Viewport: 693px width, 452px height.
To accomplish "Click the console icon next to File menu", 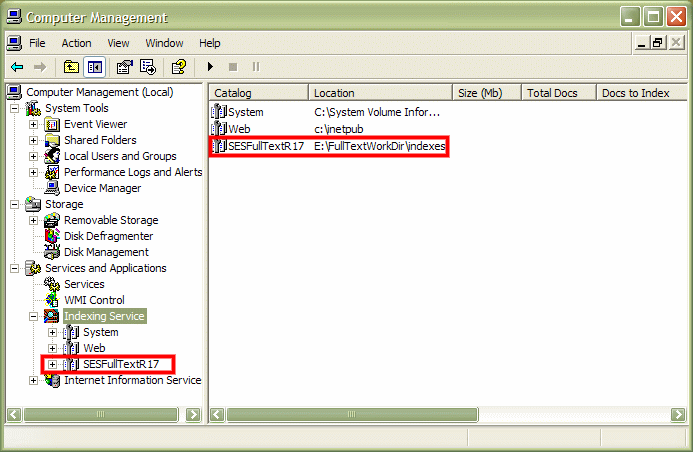I will (14, 43).
